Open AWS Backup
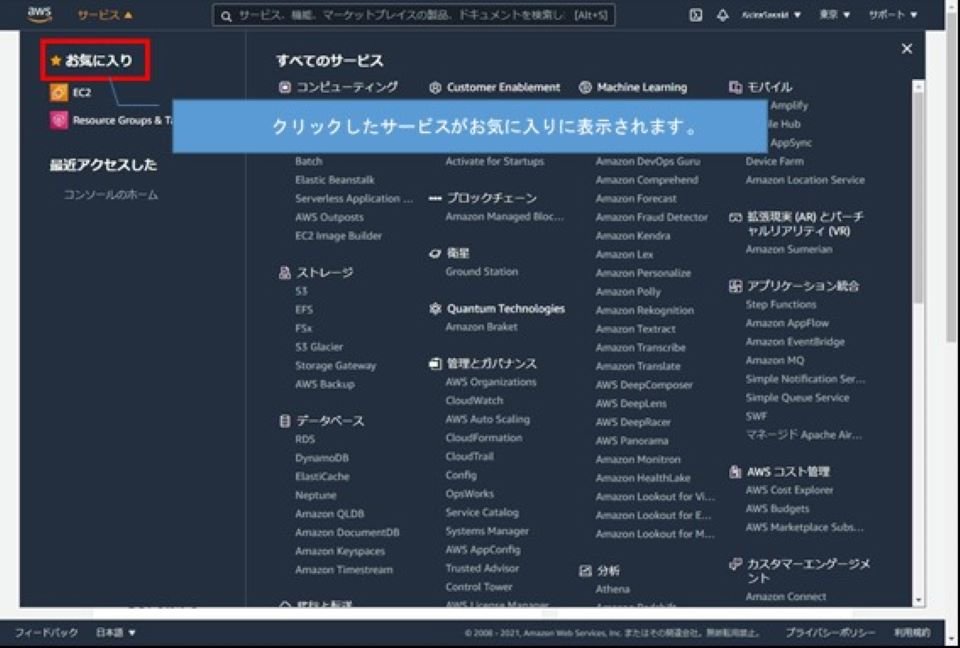 coord(325,384)
